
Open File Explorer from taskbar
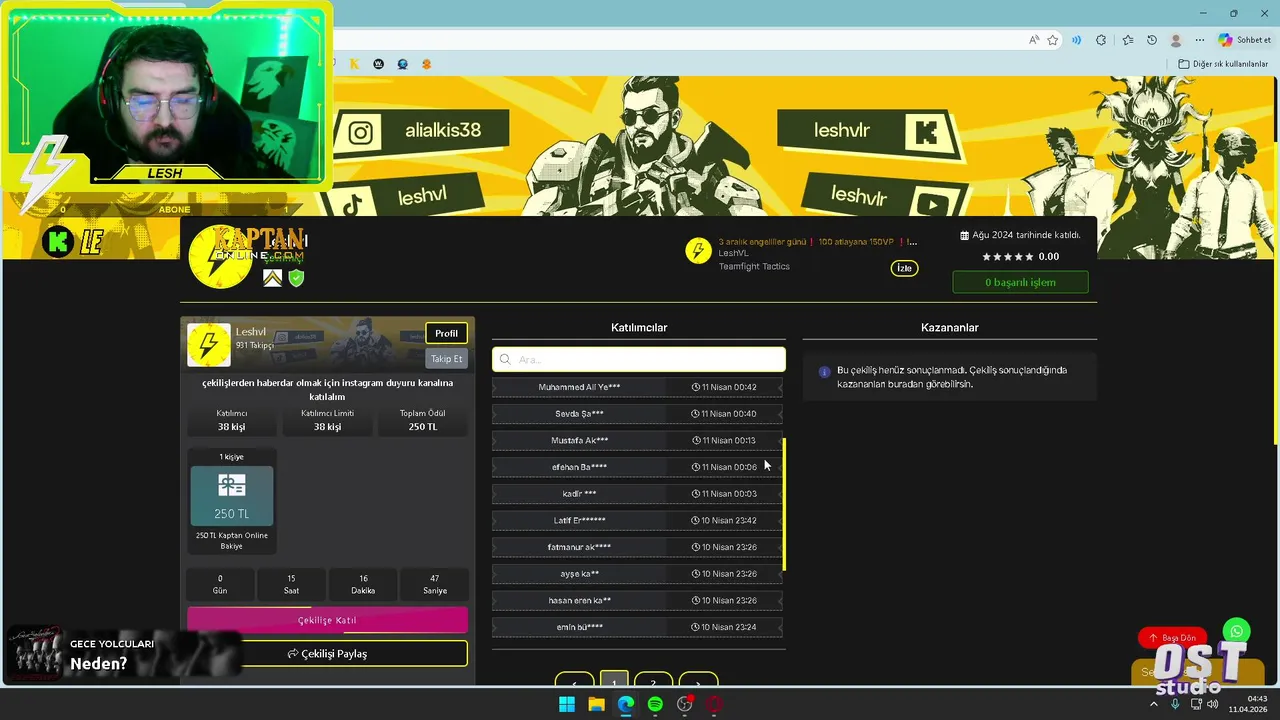pyautogui.click(x=596, y=704)
